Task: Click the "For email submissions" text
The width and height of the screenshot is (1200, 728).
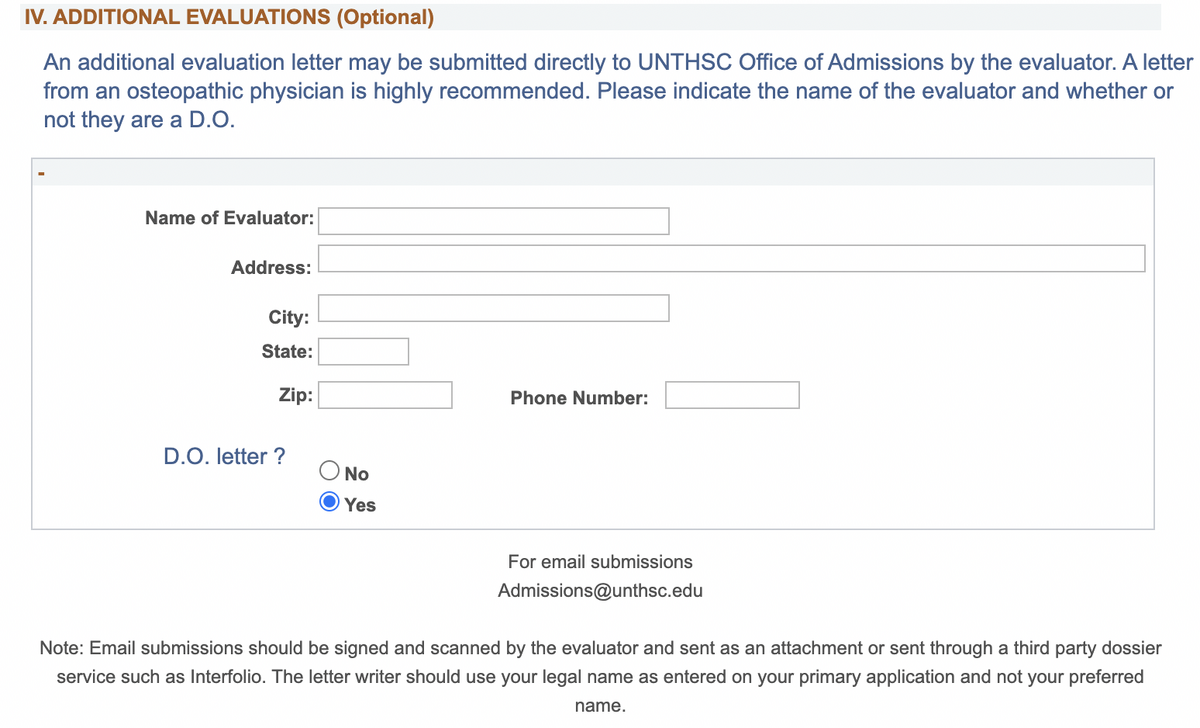Action: point(600,562)
